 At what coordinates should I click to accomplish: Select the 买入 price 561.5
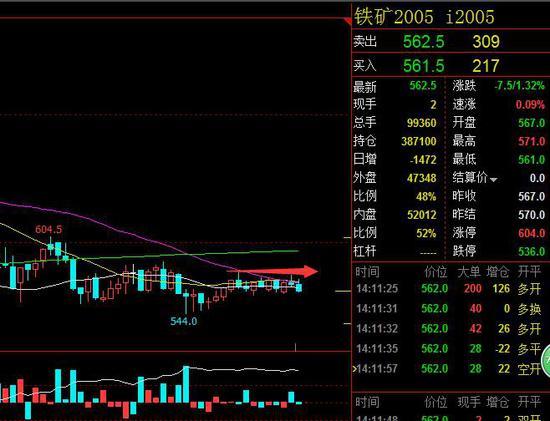point(423,66)
